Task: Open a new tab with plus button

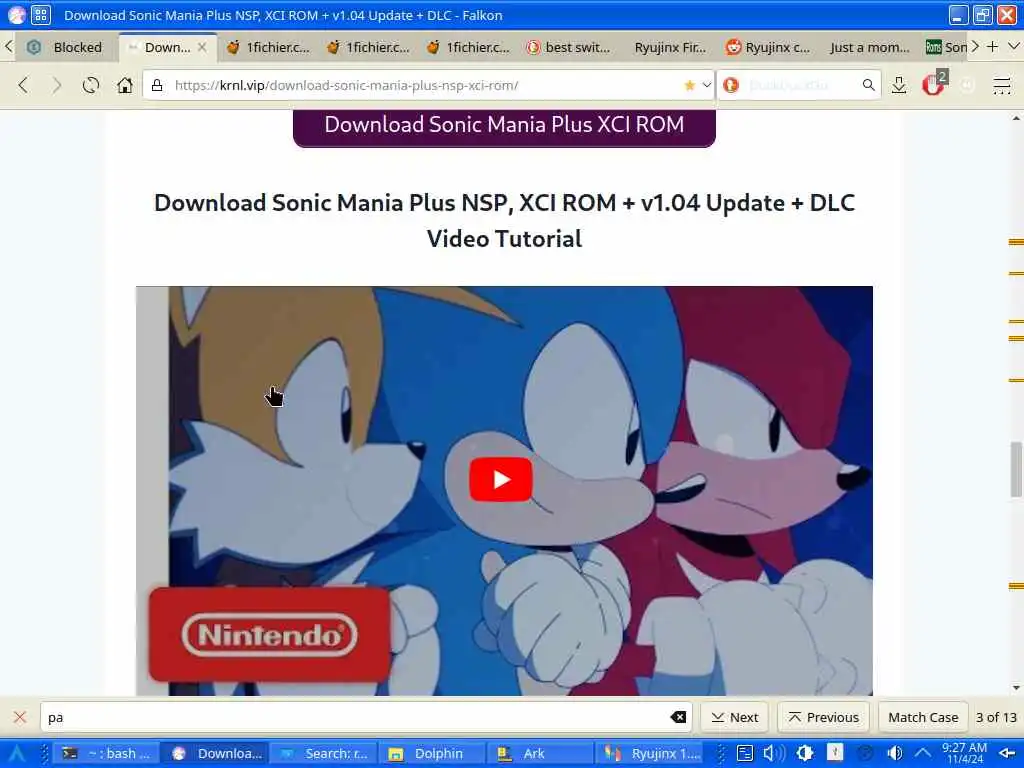Action: (x=993, y=46)
